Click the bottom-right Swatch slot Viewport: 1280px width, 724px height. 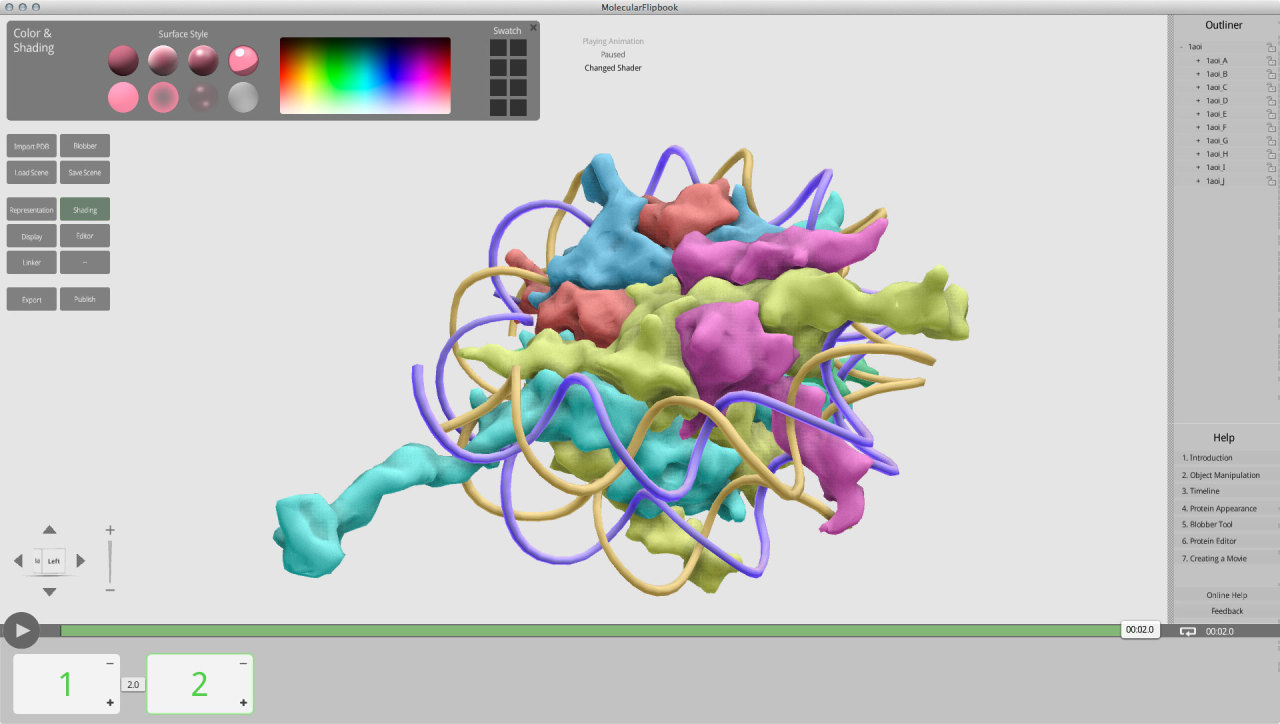[x=518, y=106]
